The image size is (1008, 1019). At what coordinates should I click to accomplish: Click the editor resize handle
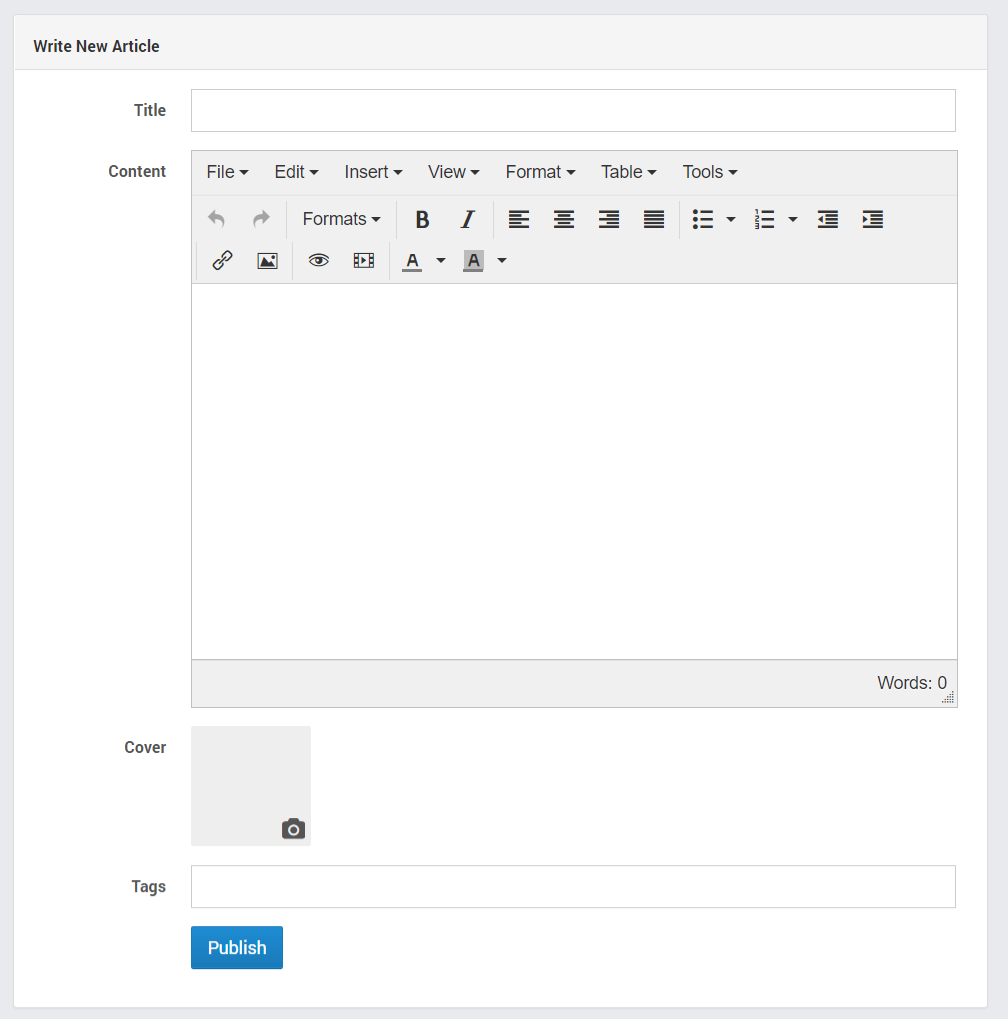tap(949, 698)
